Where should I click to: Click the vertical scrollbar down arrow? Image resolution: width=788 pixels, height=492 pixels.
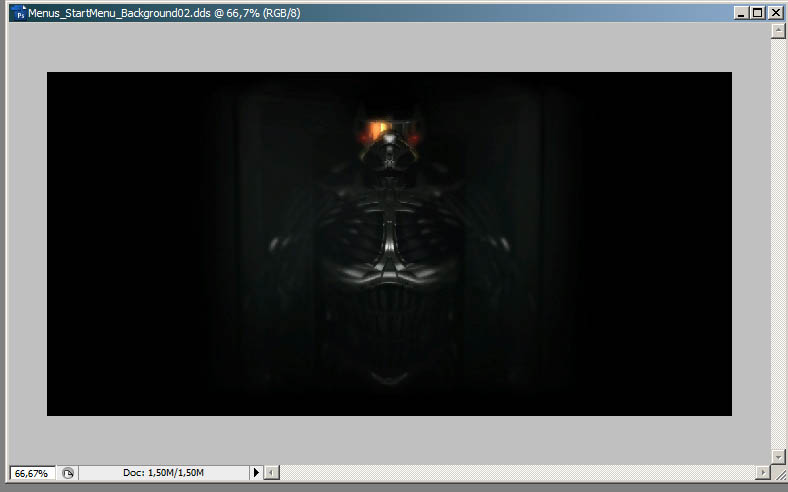click(x=778, y=457)
